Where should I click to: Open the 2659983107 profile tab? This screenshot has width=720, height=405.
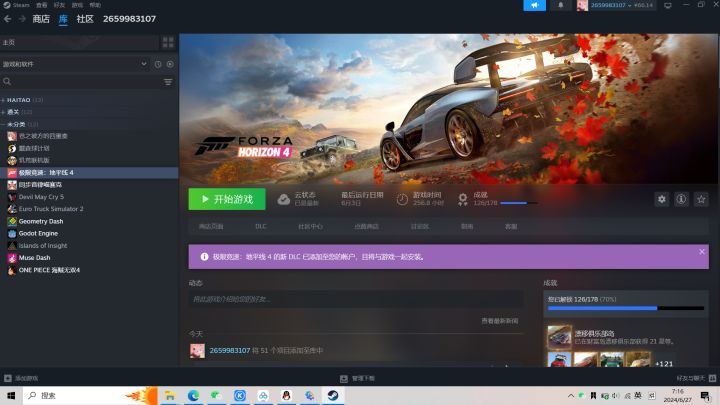tap(129, 19)
